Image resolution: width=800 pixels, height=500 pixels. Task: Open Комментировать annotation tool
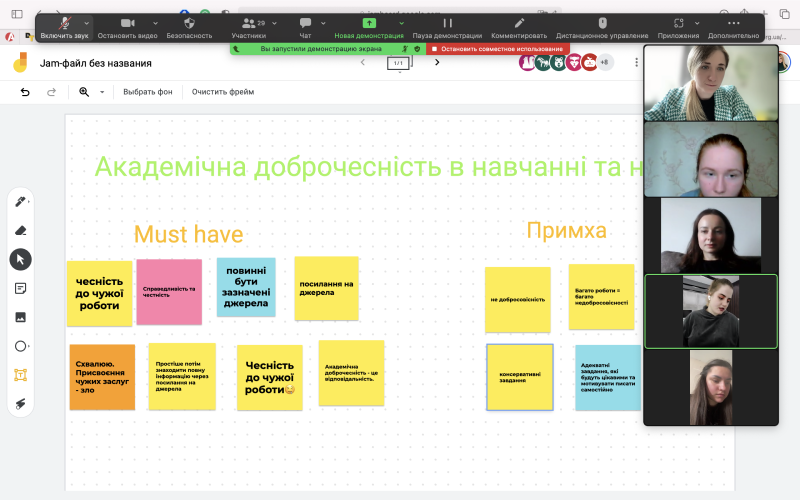[x=519, y=28]
